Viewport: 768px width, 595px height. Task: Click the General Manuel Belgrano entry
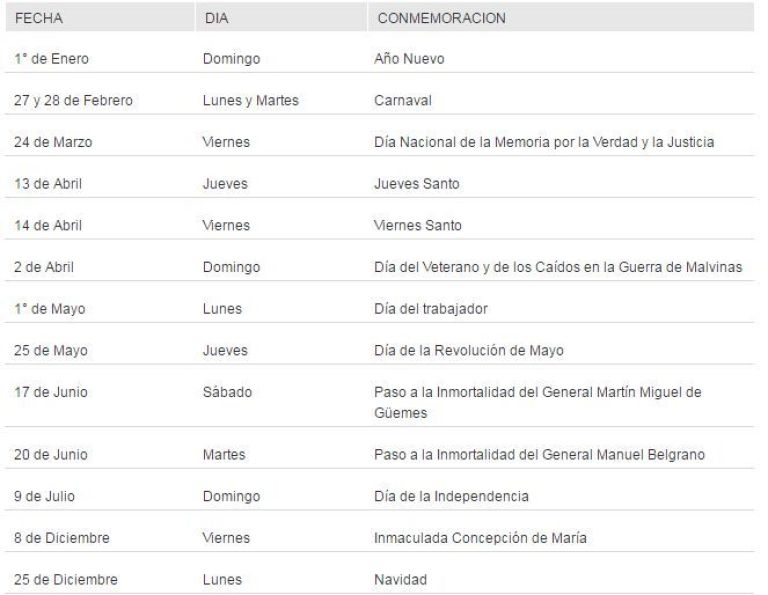(539, 454)
